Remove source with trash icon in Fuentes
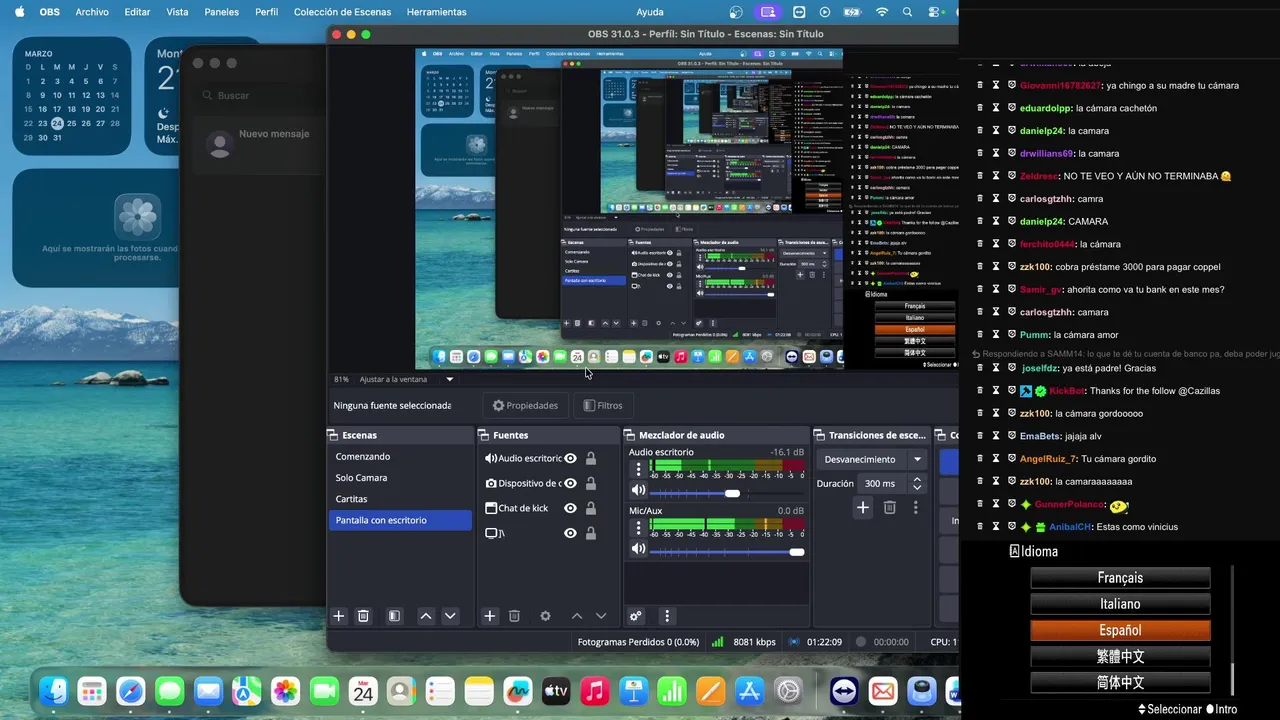This screenshot has height=720, width=1280. pyautogui.click(x=514, y=616)
